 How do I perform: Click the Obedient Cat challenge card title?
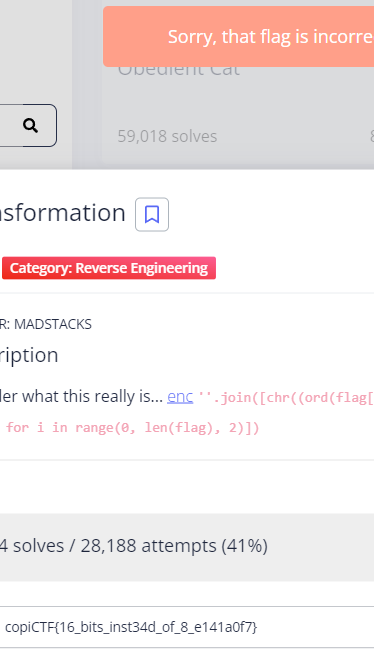tap(179, 70)
